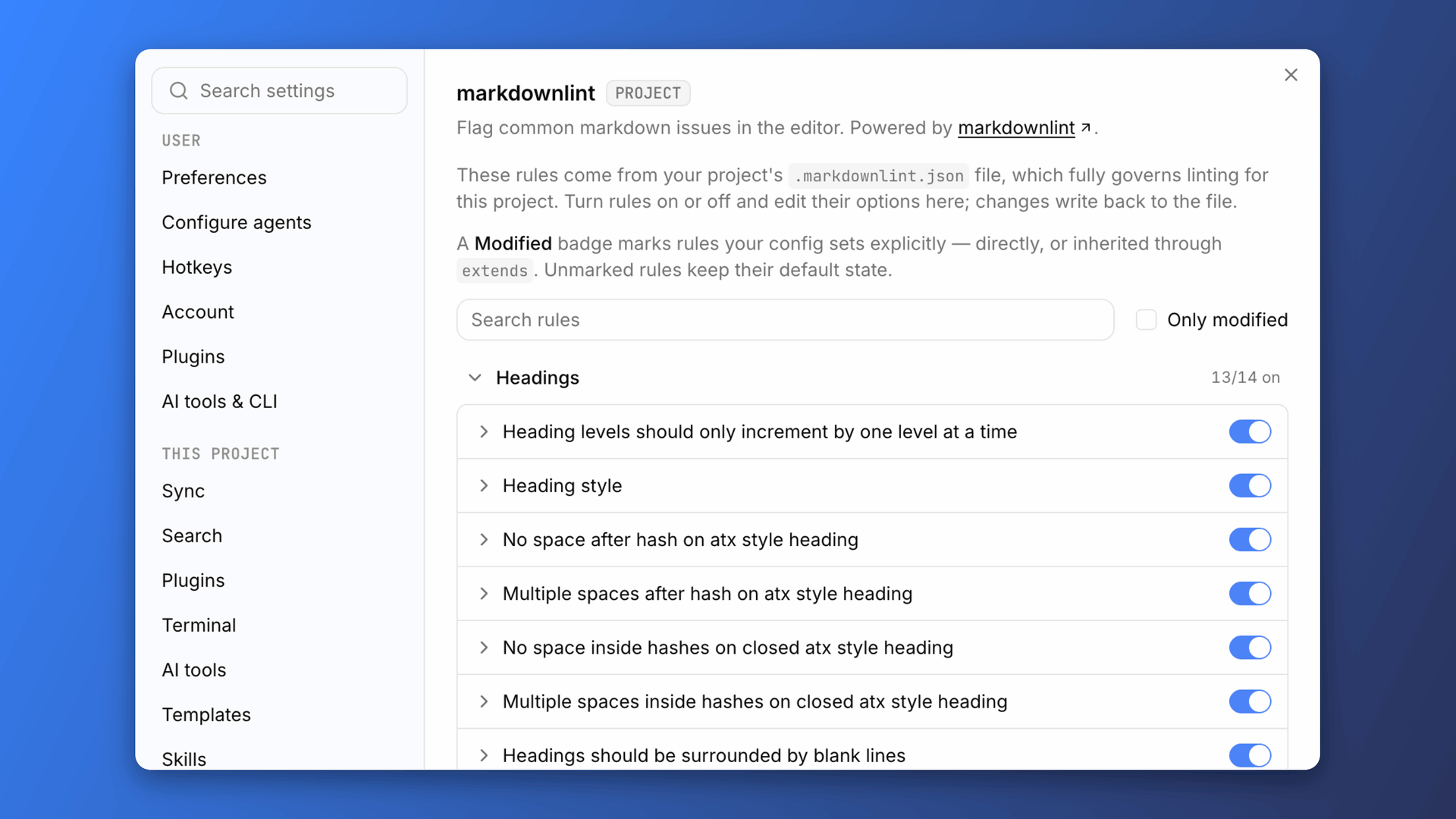
Task: Open AI tools & CLI settings
Action: point(219,401)
